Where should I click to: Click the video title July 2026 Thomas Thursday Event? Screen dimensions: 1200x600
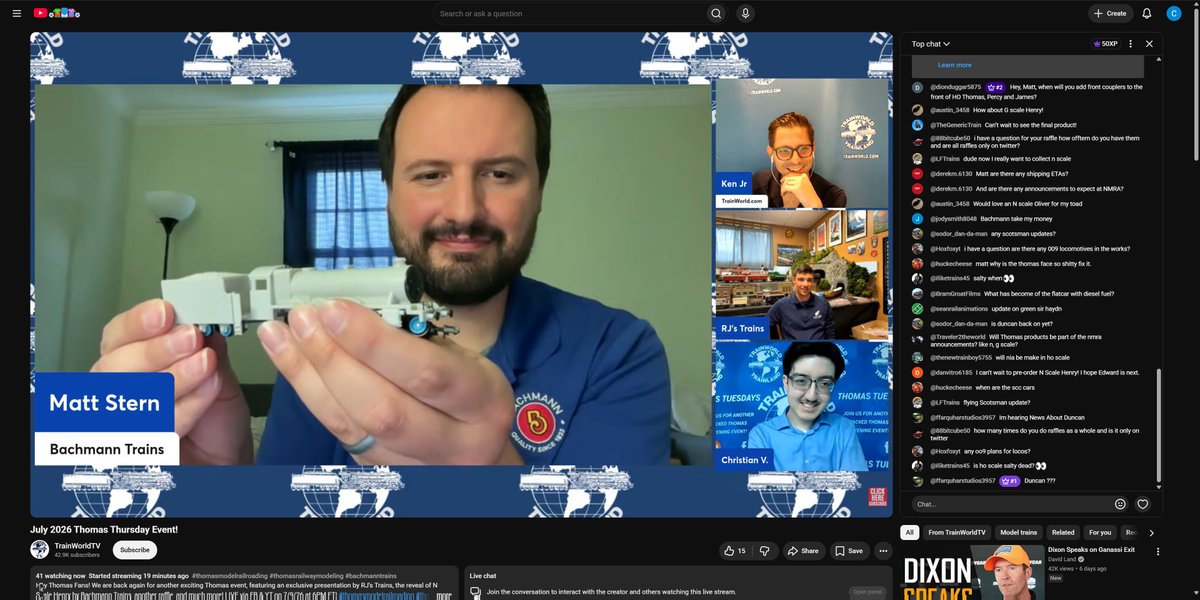(x=103, y=529)
